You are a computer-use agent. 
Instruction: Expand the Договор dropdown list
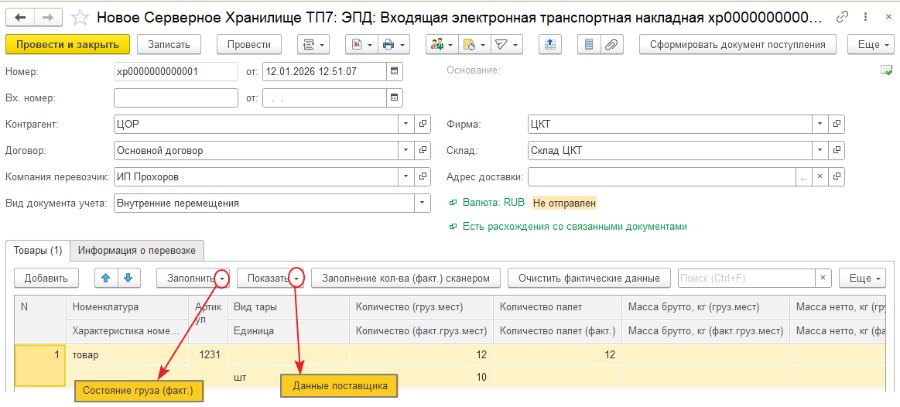[x=406, y=150]
